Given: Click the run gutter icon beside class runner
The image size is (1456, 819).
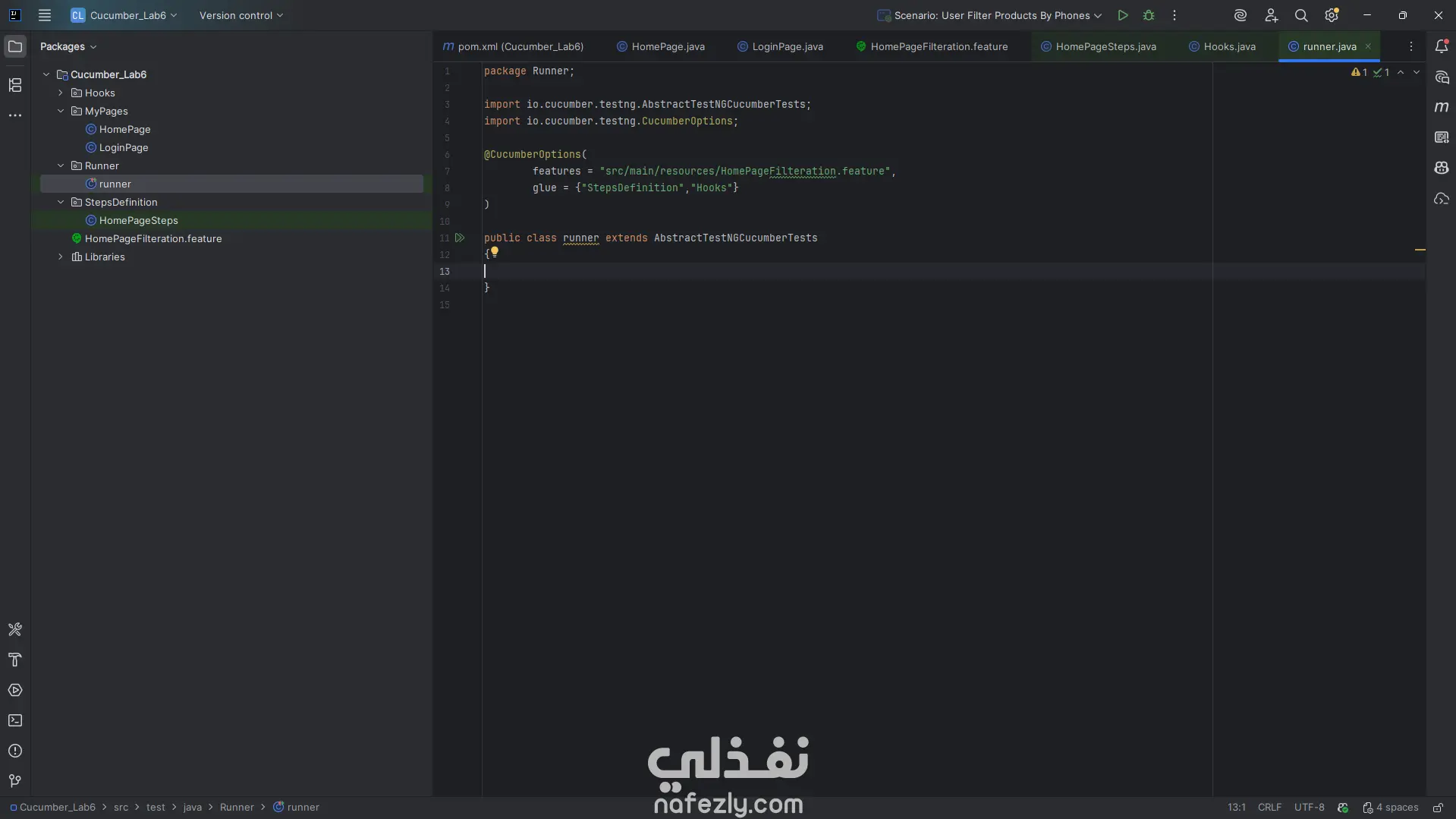Looking at the screenshot, I should click(x=460, y=238).
